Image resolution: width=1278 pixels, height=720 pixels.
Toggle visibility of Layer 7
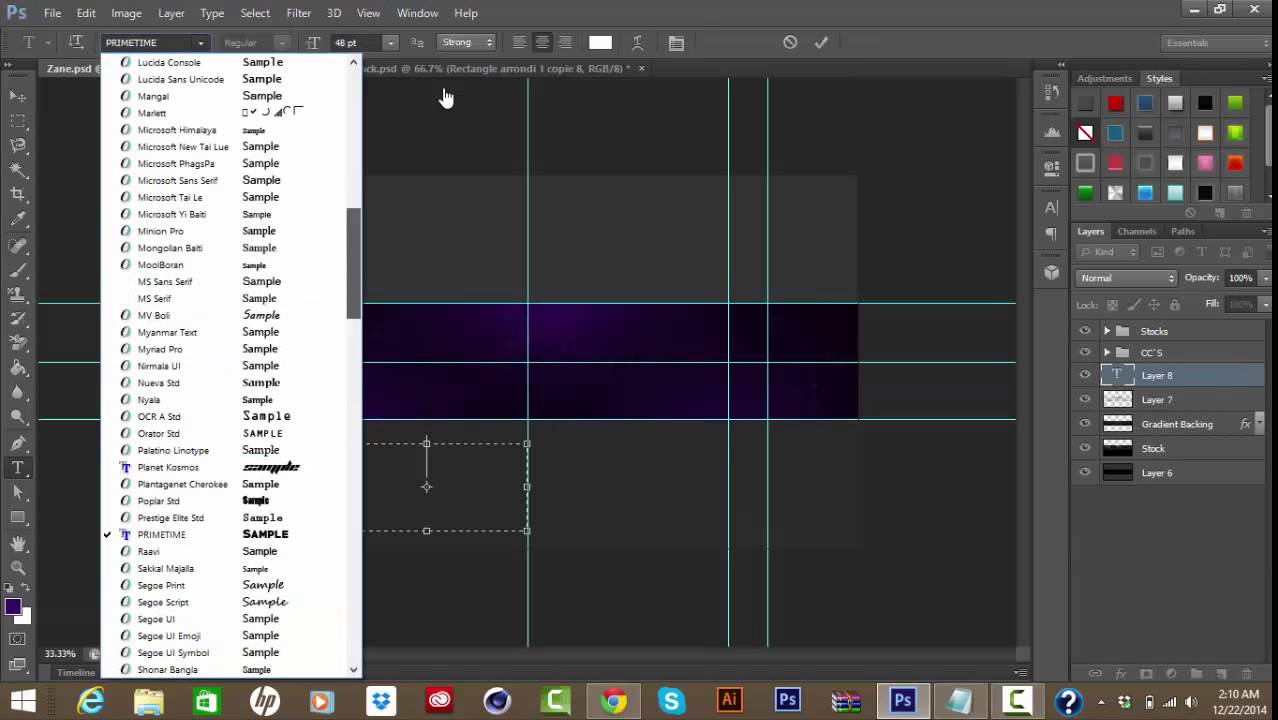1085,399
